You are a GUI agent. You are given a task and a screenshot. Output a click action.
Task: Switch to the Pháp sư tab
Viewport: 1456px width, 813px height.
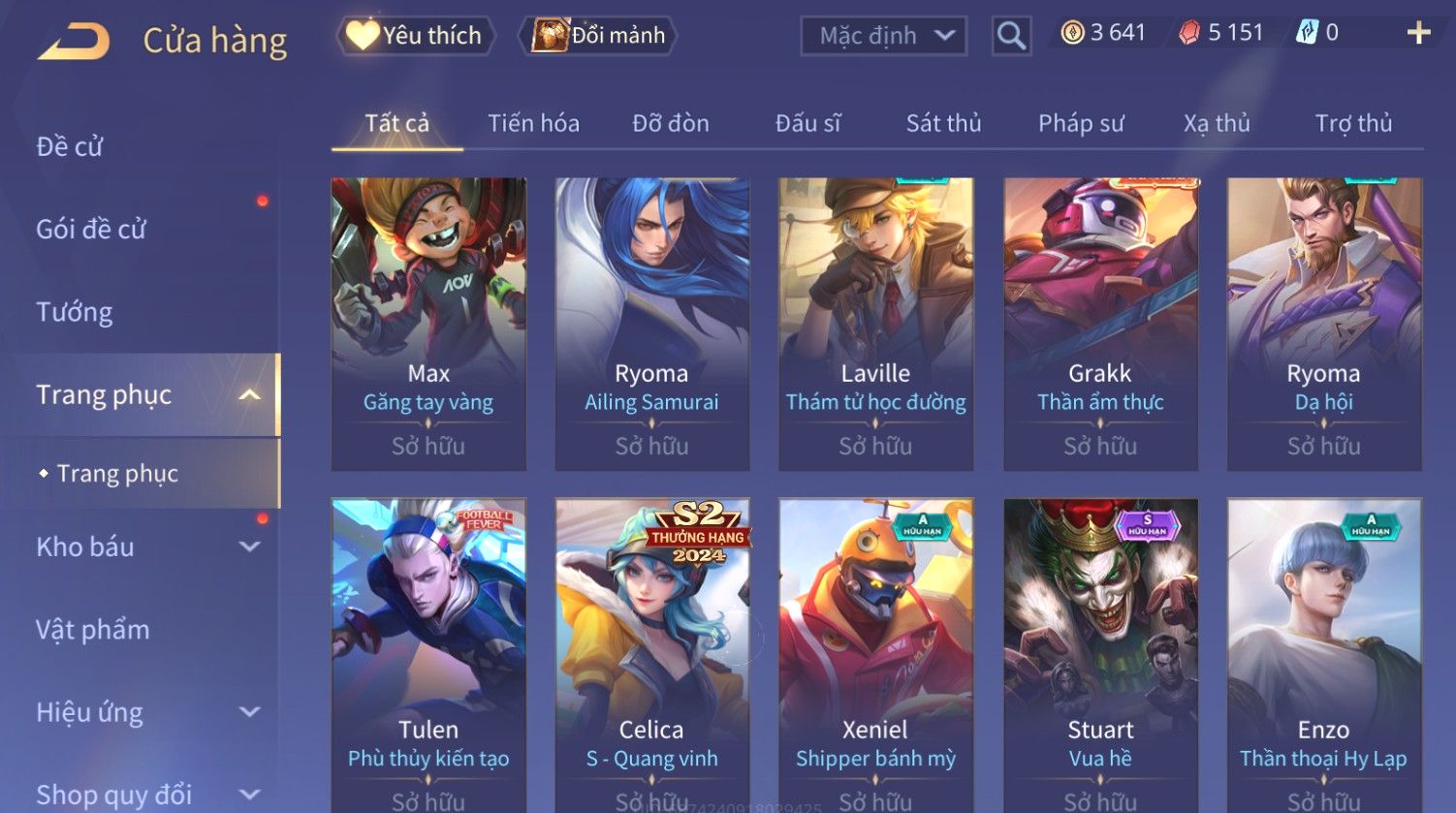1081,123
